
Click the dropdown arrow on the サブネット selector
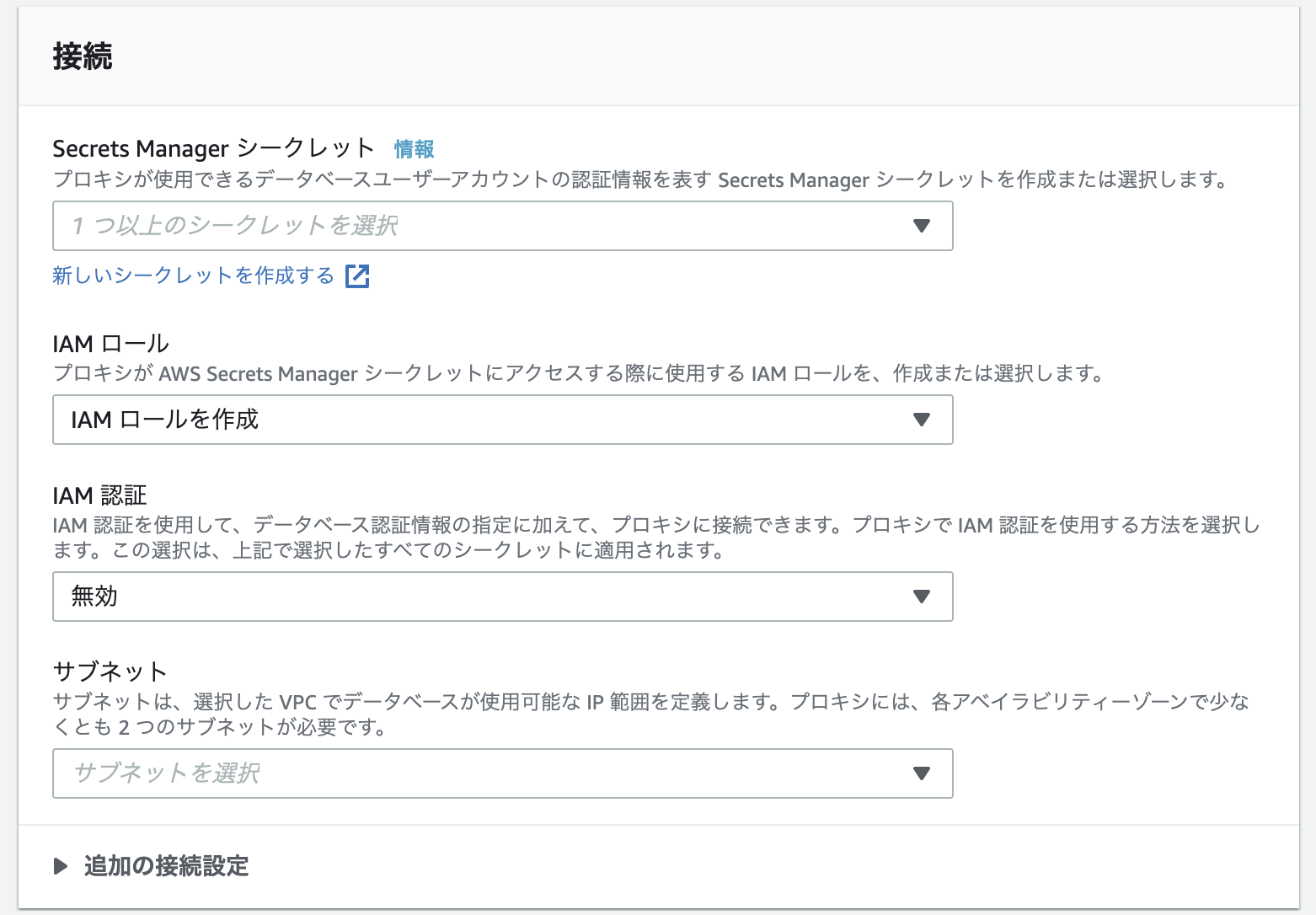[922, 773]
